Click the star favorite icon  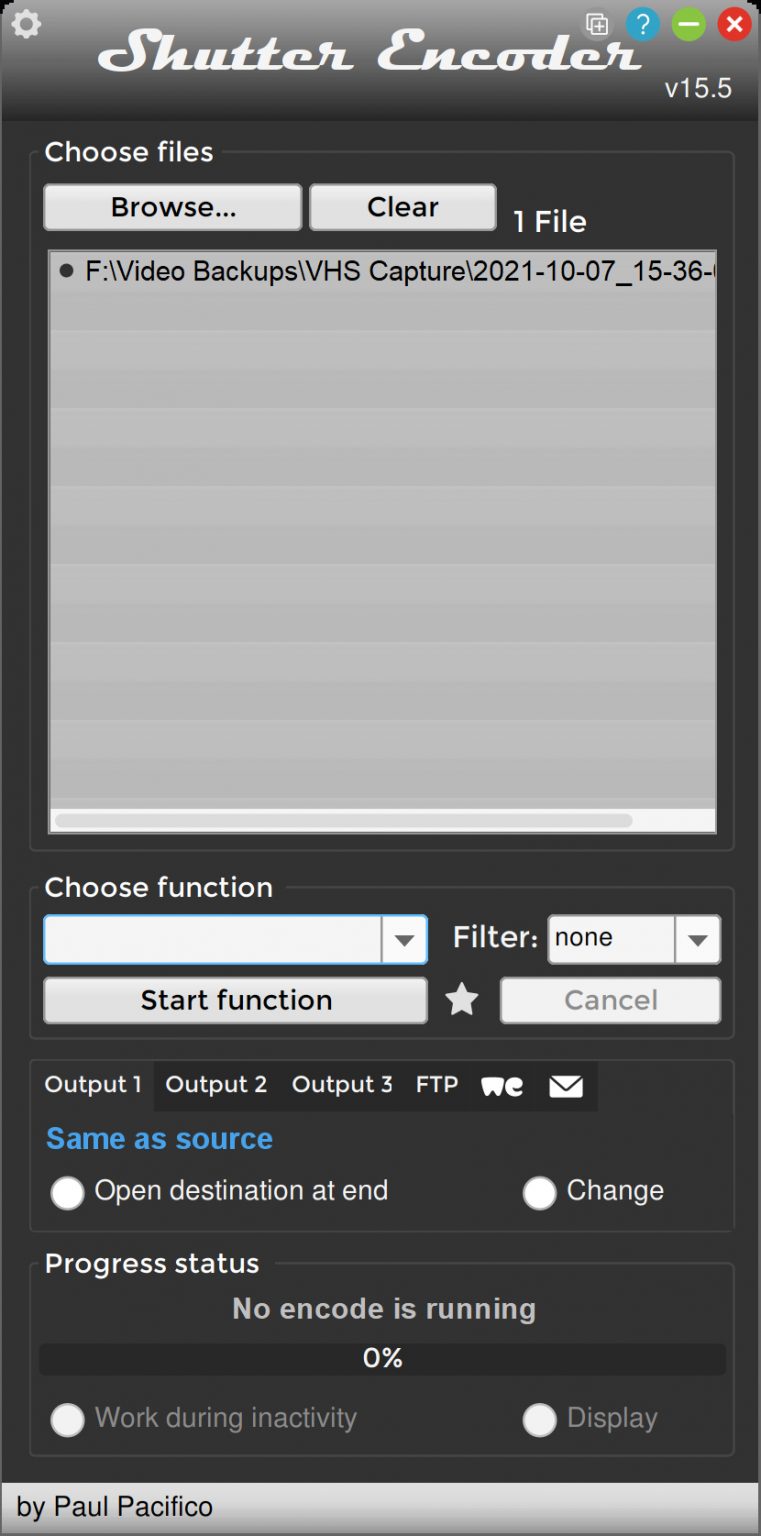(461, 999)
